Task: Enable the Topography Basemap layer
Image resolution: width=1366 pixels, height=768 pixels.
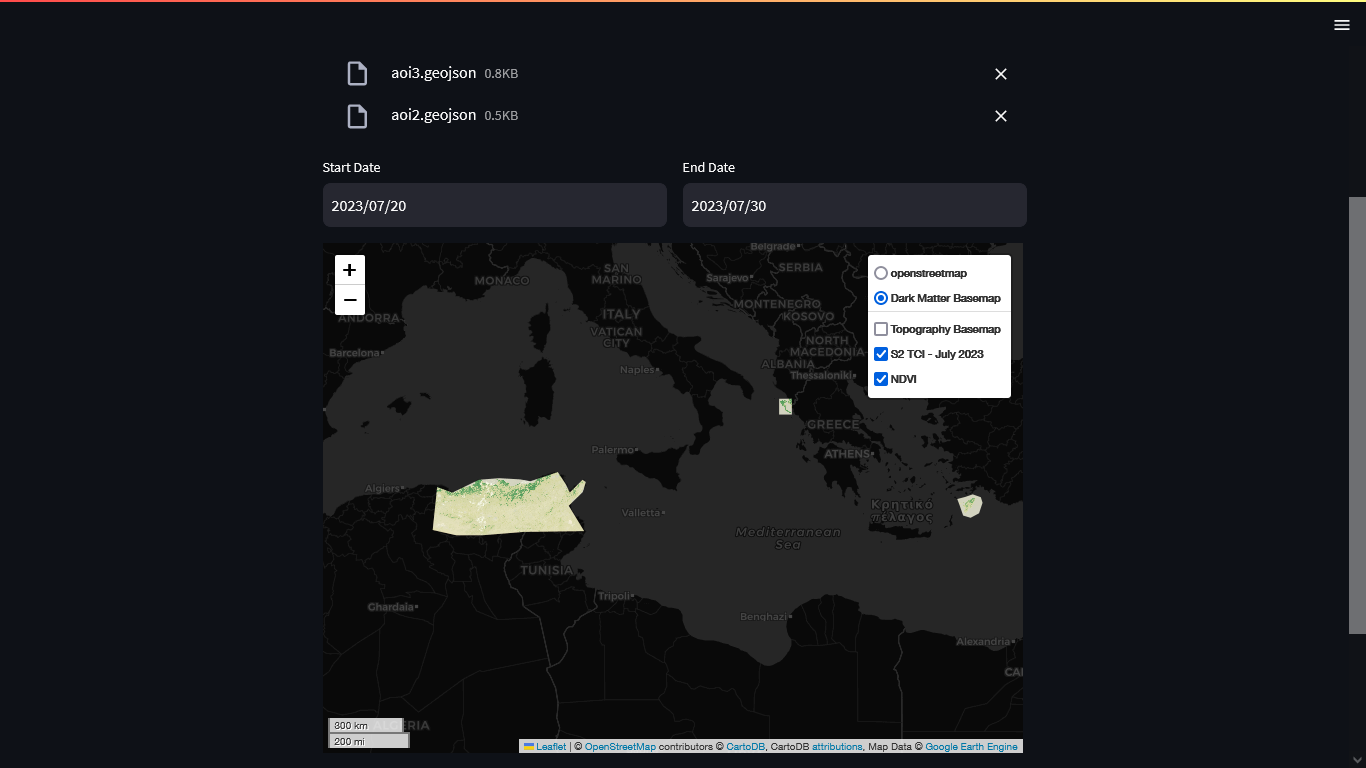Action: pyautogui.click(x=881, y=329)
